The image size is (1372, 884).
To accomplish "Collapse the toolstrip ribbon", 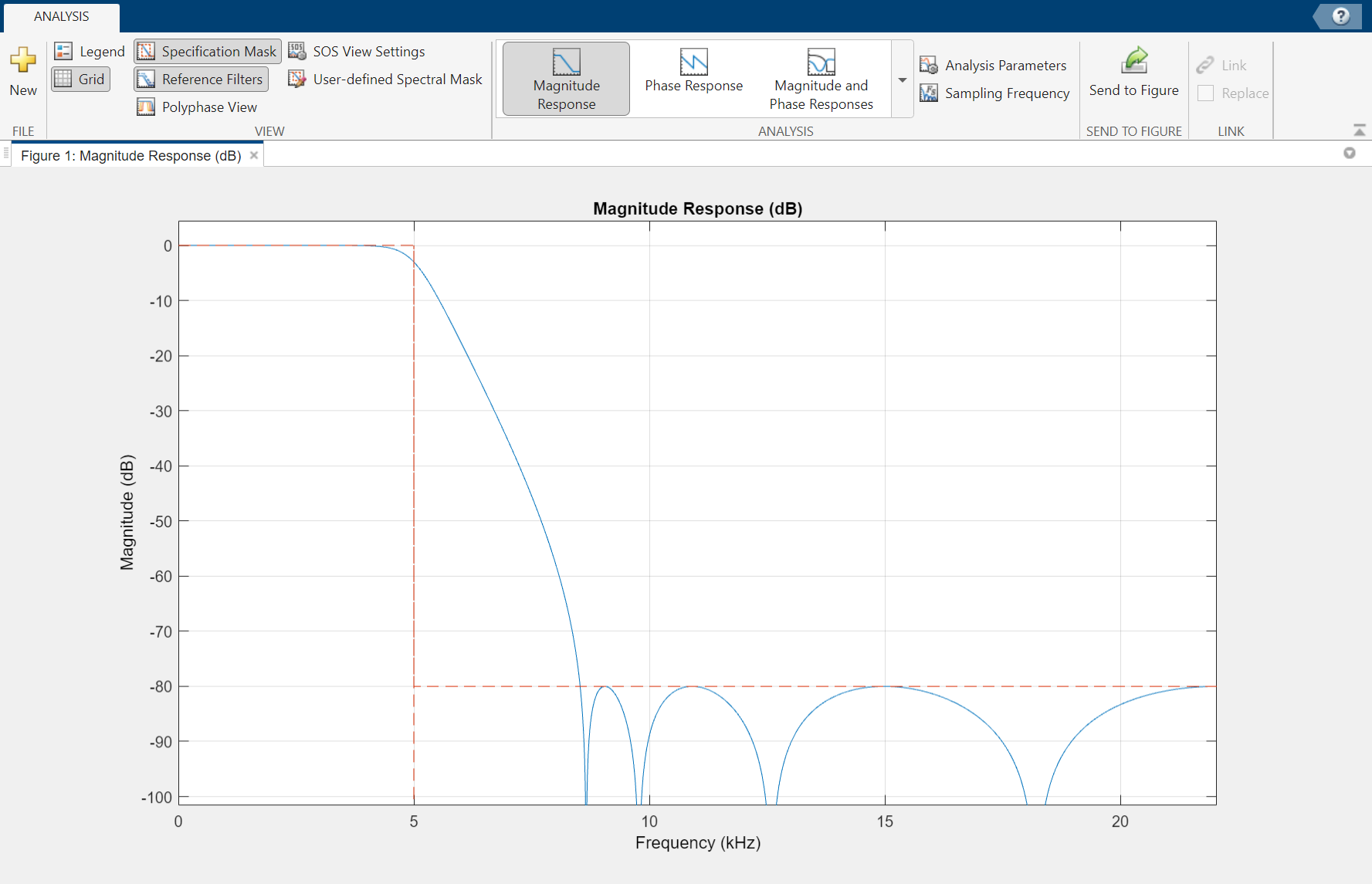I will [x=1360, y=130].
